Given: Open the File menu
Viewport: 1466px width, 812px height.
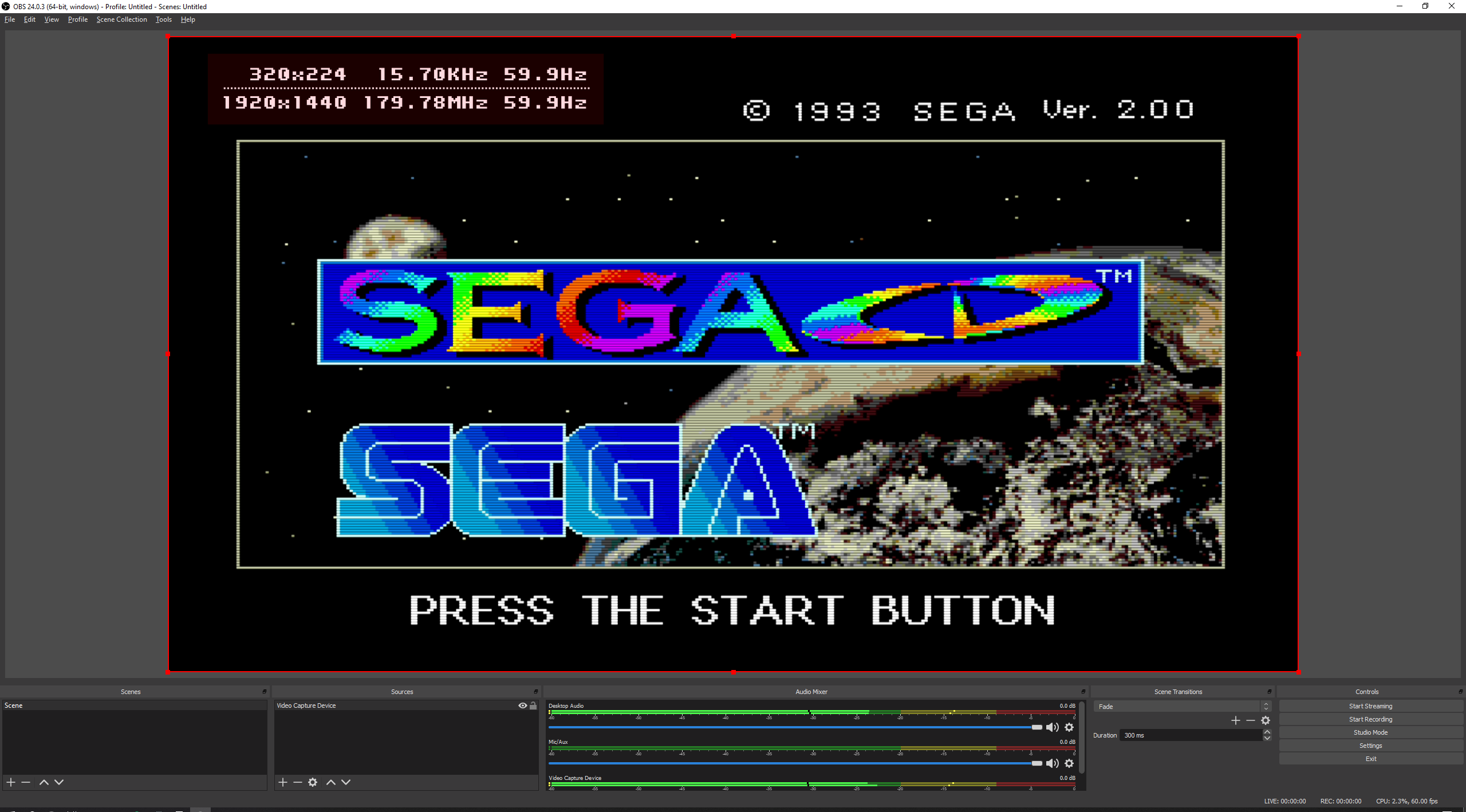Looking at the screenshot, I should tap(10, 19).
